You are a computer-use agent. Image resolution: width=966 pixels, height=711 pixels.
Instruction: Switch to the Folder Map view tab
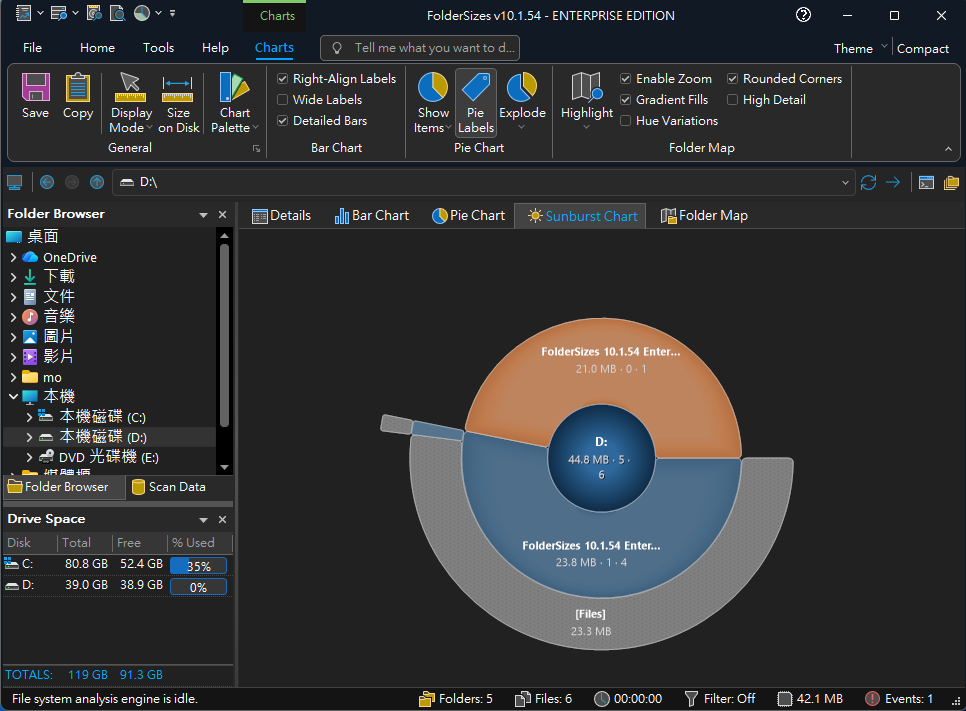(x=704, y=216)
